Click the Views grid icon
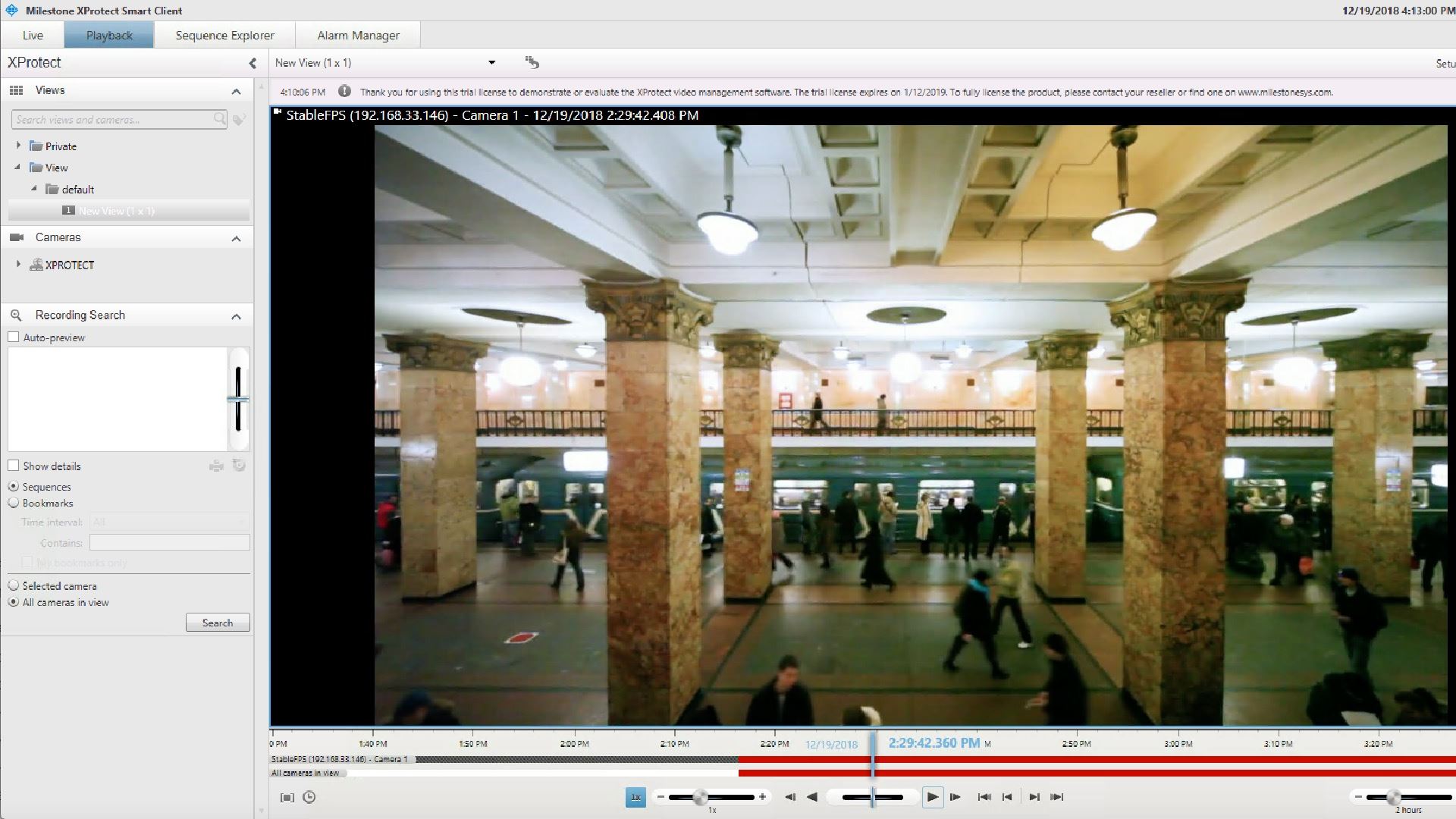Image resolution: width=1456 pixels, height=819 pixels. (16, 90)
